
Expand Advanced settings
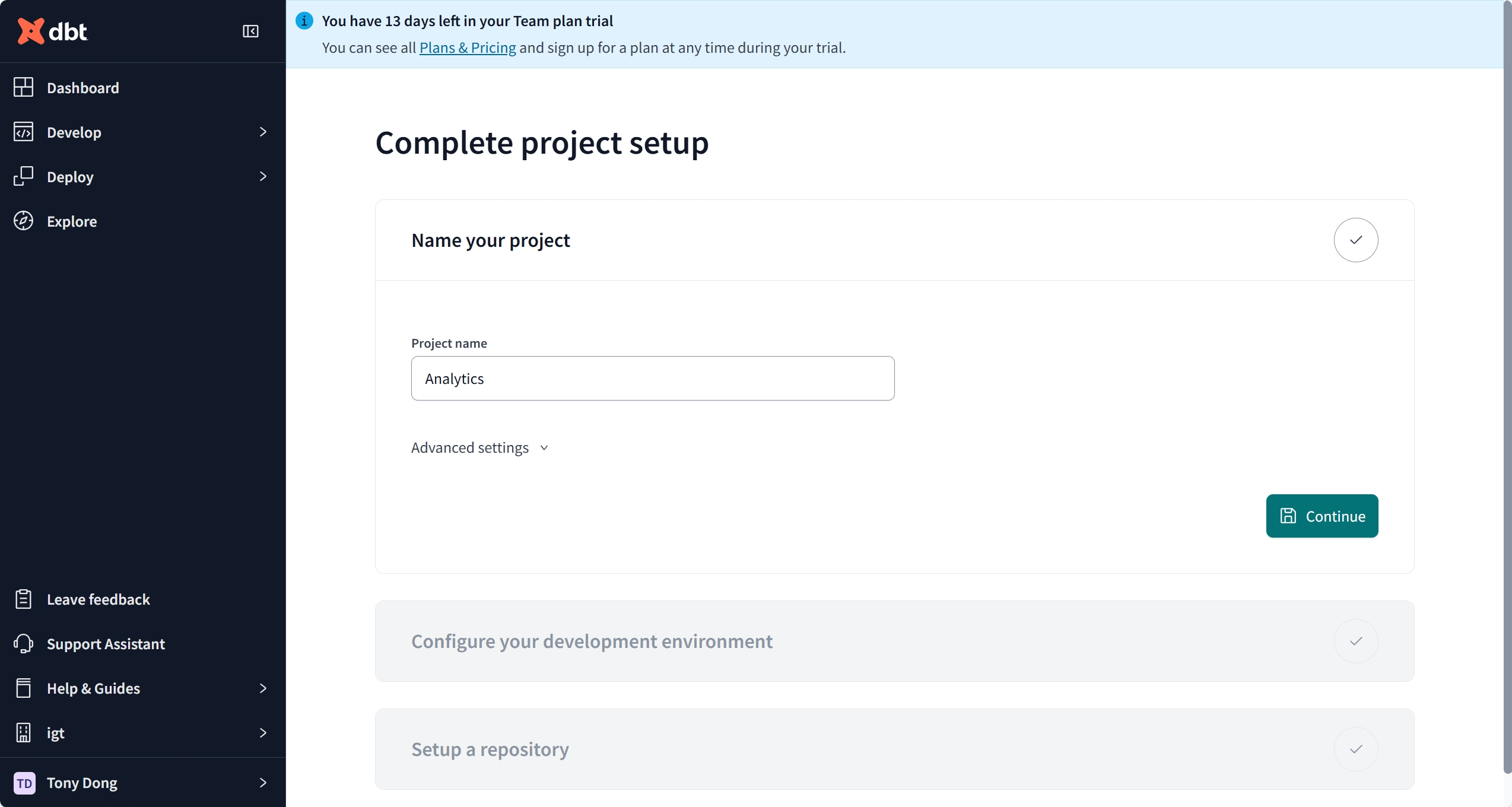tap(479, 447)
